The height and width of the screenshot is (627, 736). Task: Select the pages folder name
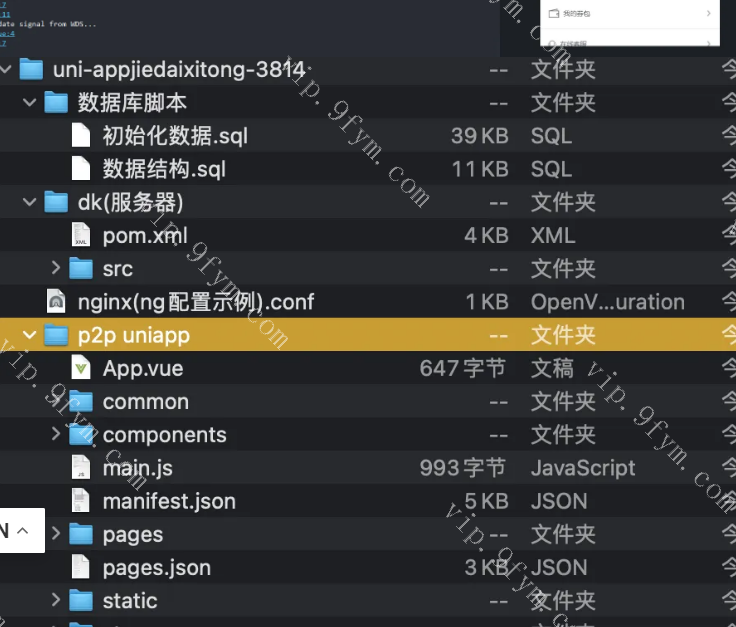pos(132,534)
